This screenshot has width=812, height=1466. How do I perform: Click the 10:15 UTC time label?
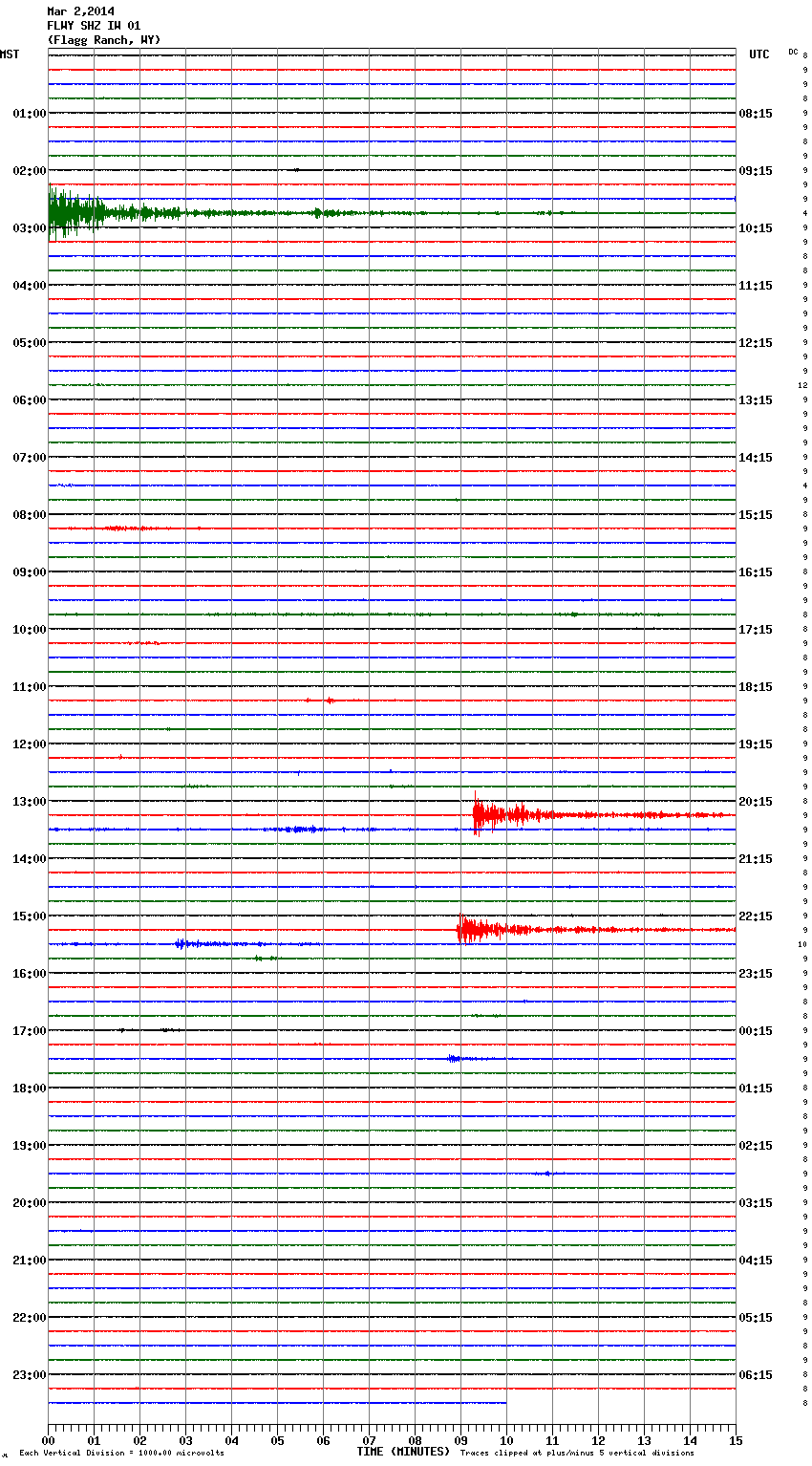pos(756,228)
